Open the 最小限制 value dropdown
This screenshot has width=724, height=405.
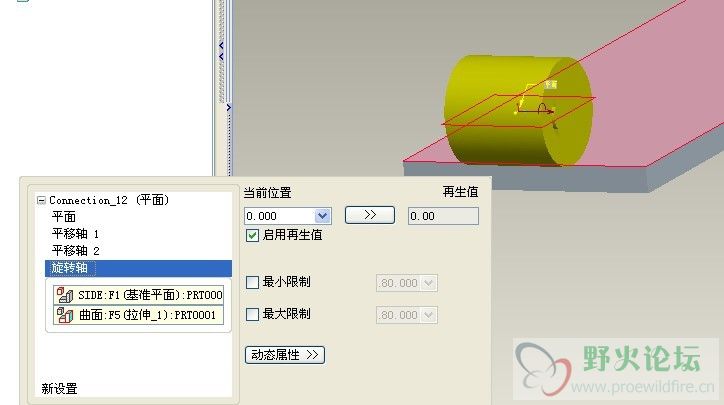[x=429, y=283]
